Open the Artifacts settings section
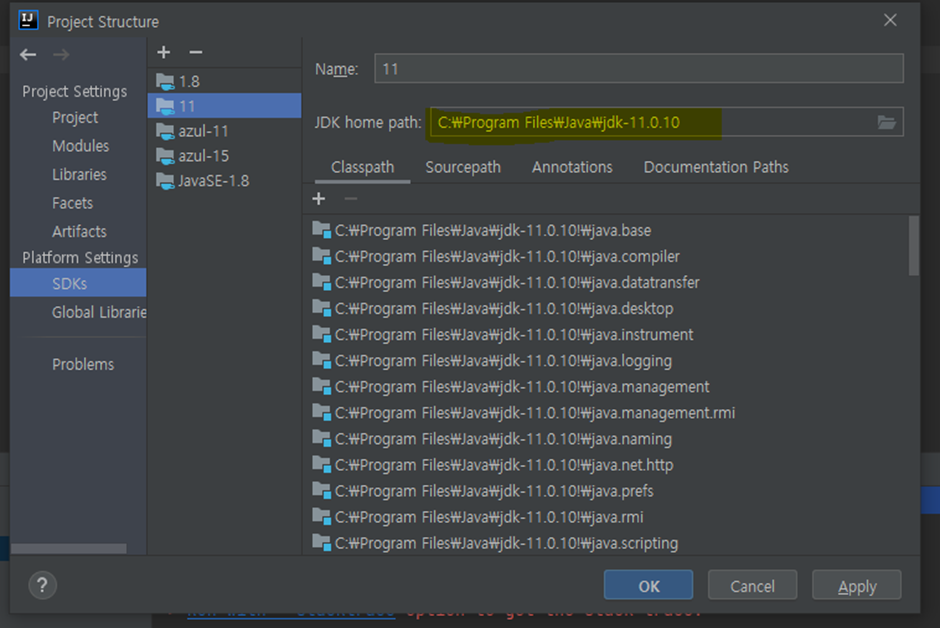The width and height of the screenshot is (940, 628). (x=79, y=231)
